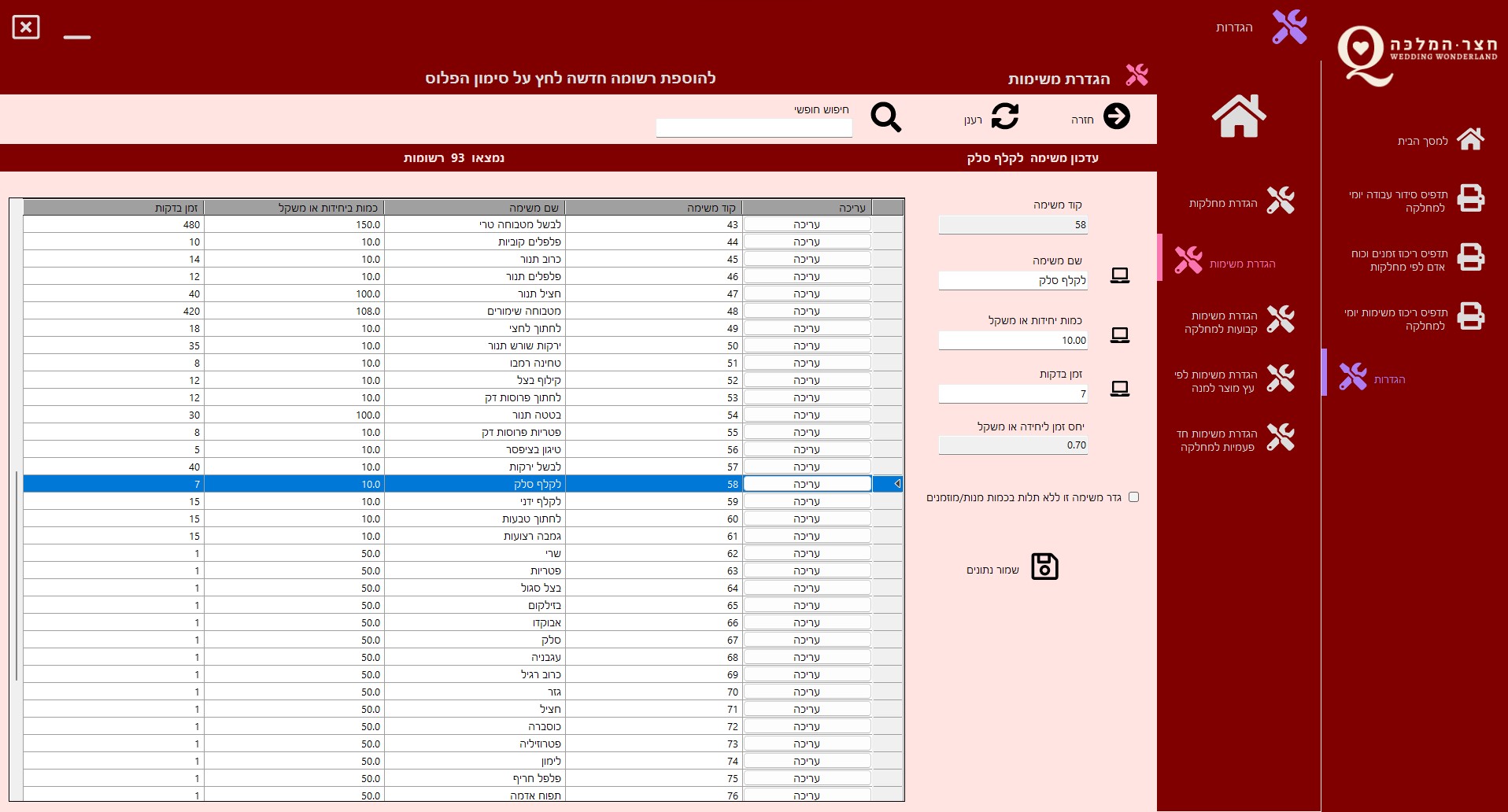The width and height of the screenshot is (1508, 812).
Task: Open תדפיס ריכוז משימות יומי למחלקה
Action: (1395, 319)
